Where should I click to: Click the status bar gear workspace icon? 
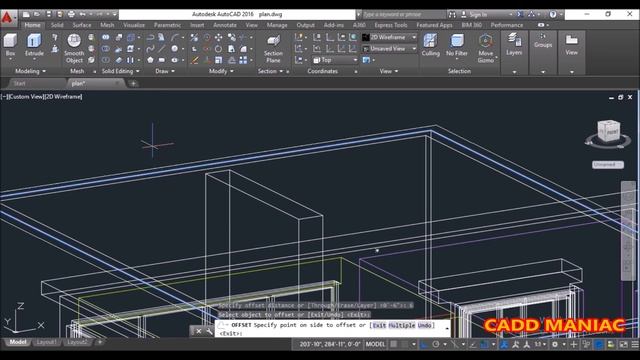(x=555, y=344)
